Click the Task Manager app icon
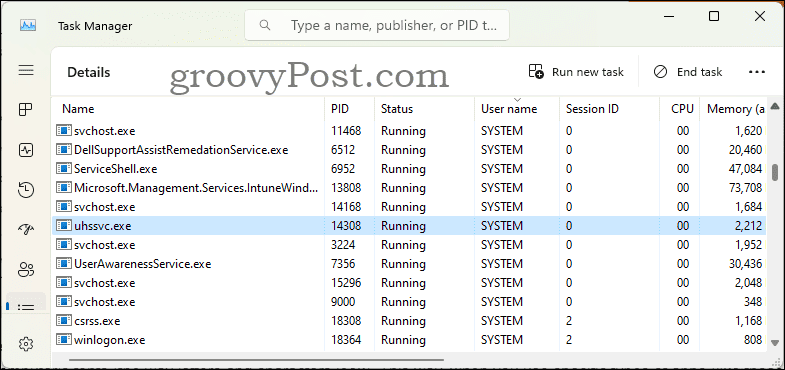 tap(28, 25)
